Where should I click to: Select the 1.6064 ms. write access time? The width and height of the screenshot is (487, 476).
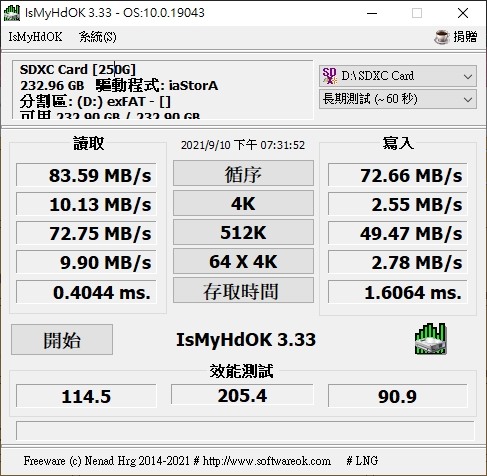(x=398, y=292)
